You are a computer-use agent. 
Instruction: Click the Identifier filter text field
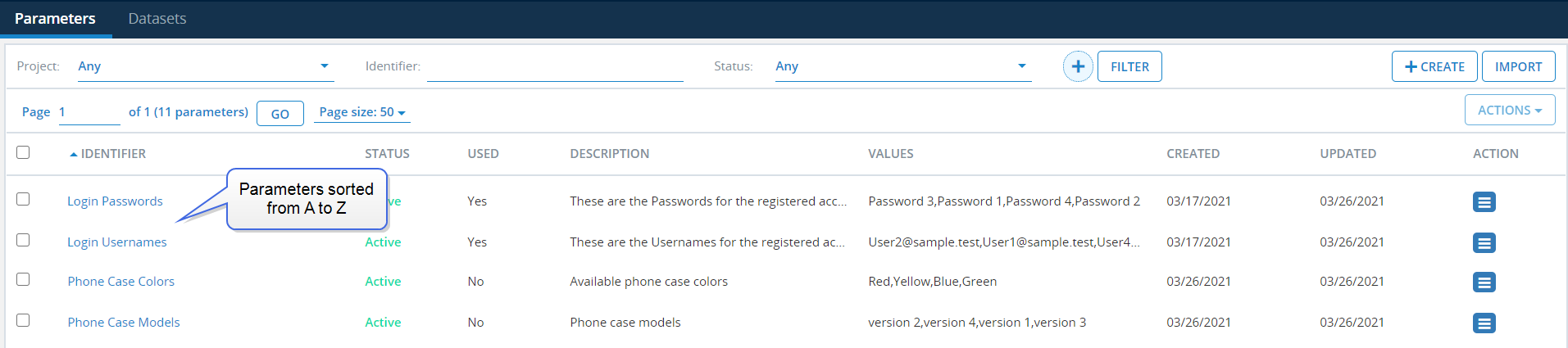point(555,67)
